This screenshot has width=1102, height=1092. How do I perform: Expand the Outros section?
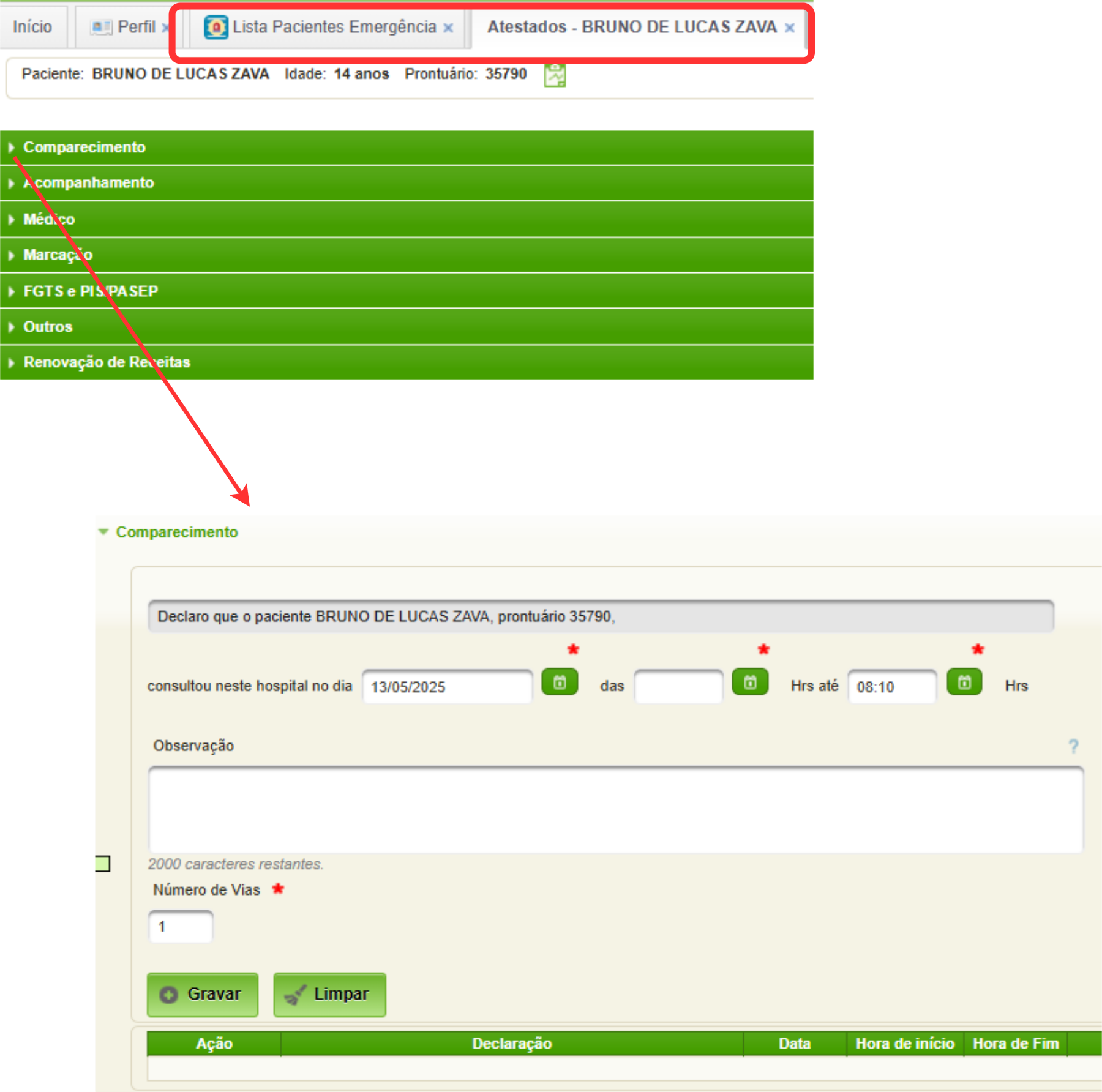click(x=48, y=327)
